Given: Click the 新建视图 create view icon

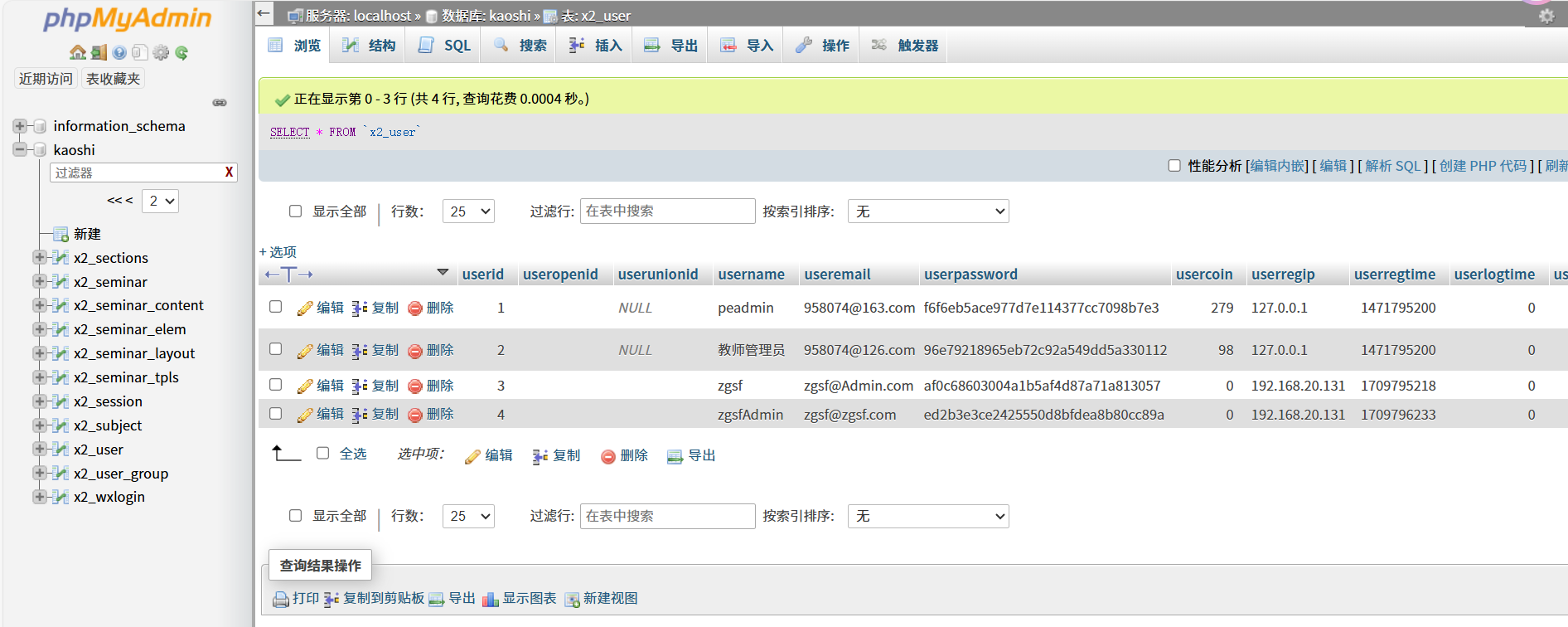Looking at the screenshot, I should coord(572,599).
